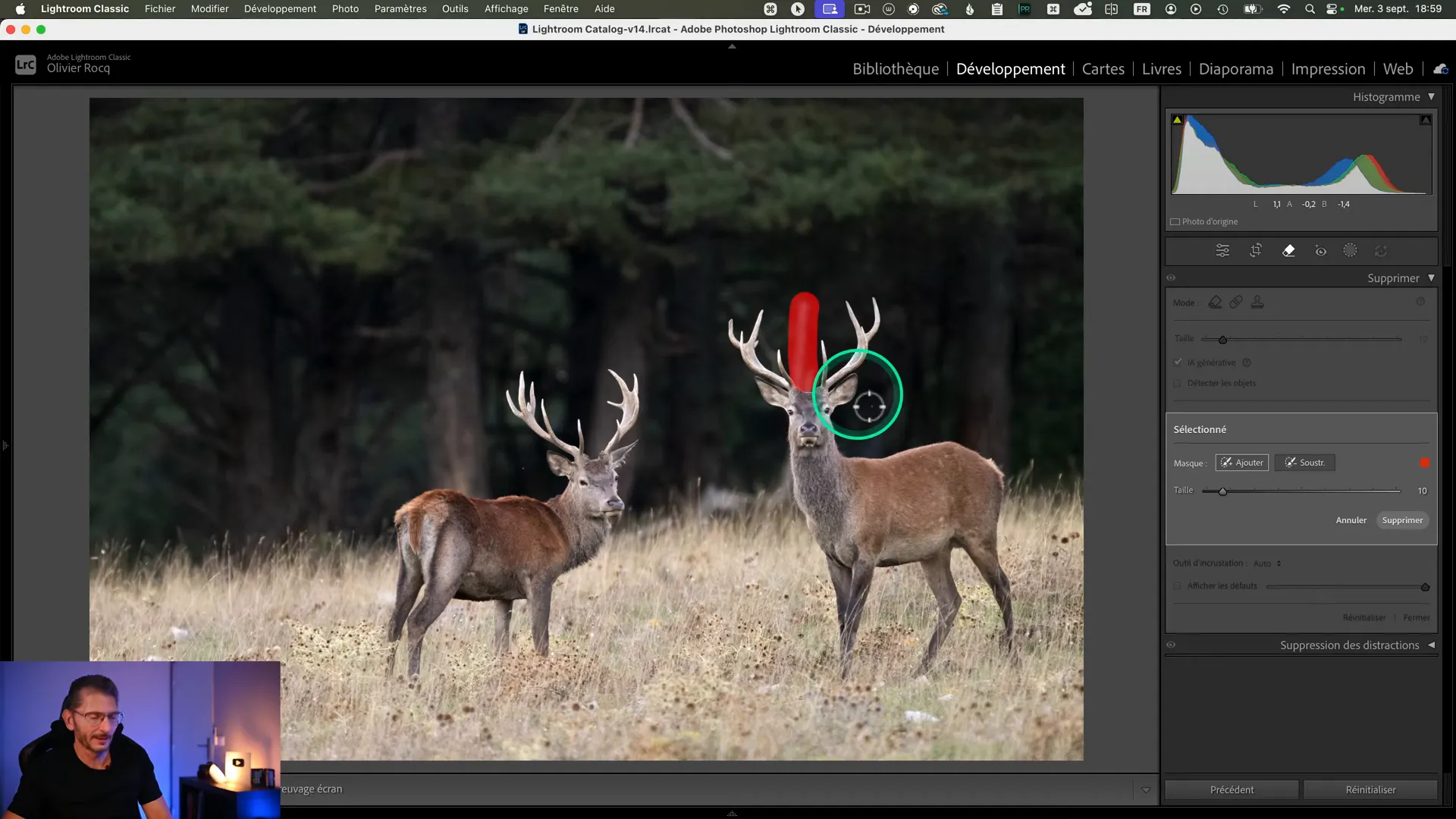Image resolution: width=1456 pixels, height=819 pixels.
Task: Open the cloud sync status icon
Action: point(1441,69)
